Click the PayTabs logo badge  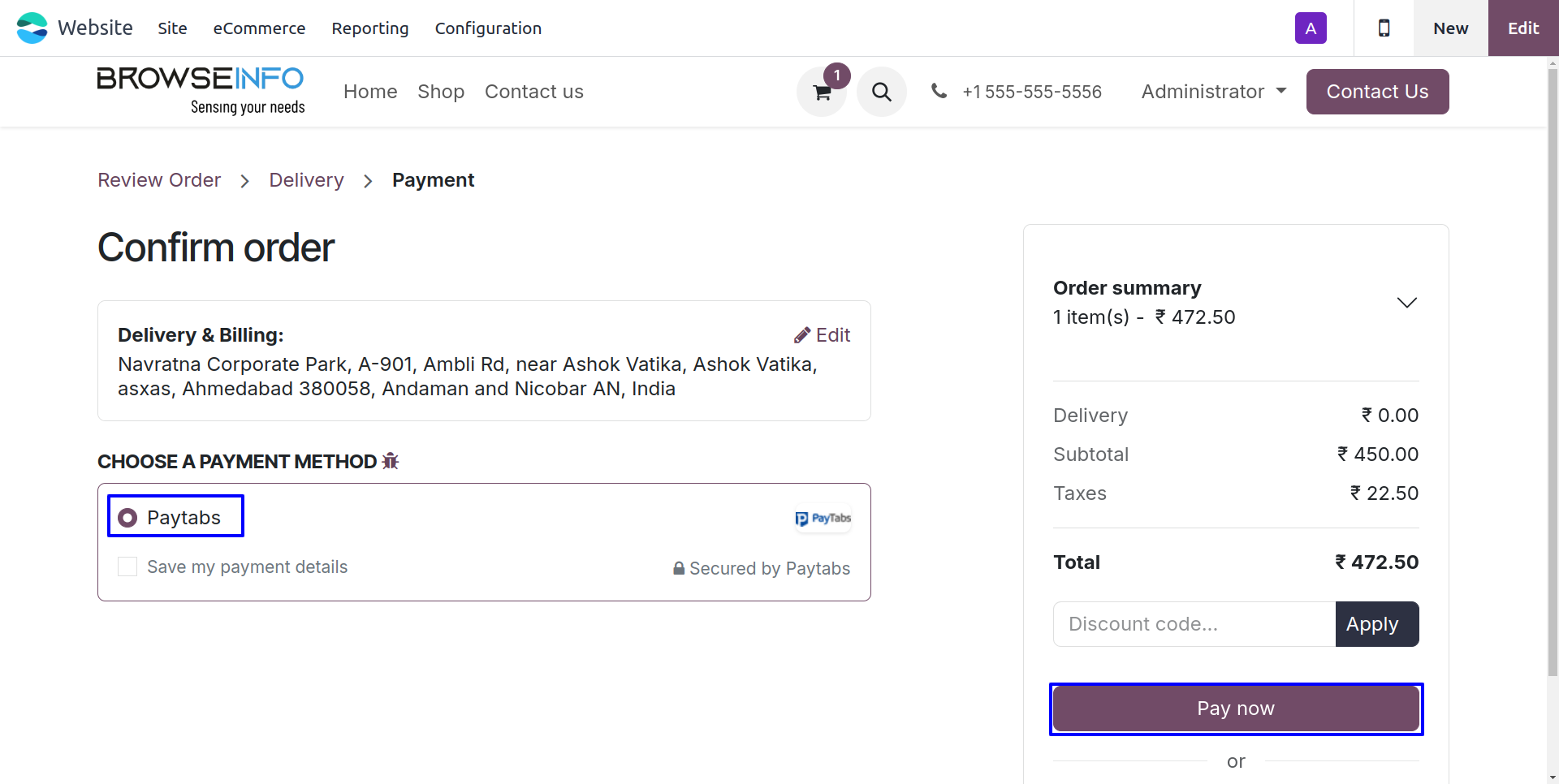823,518
